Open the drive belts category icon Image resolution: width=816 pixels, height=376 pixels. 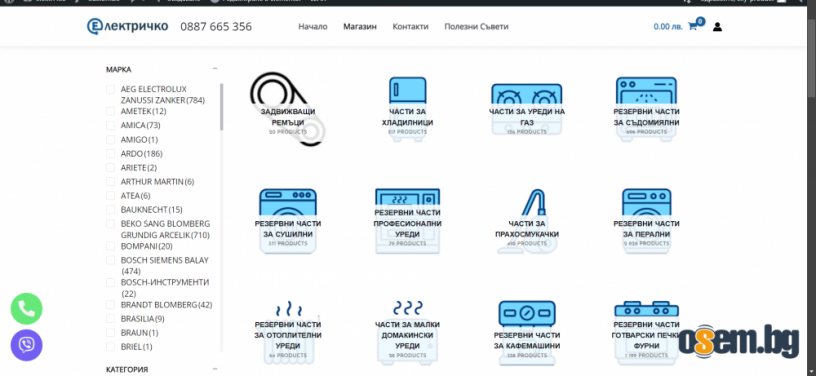(288, 109)
